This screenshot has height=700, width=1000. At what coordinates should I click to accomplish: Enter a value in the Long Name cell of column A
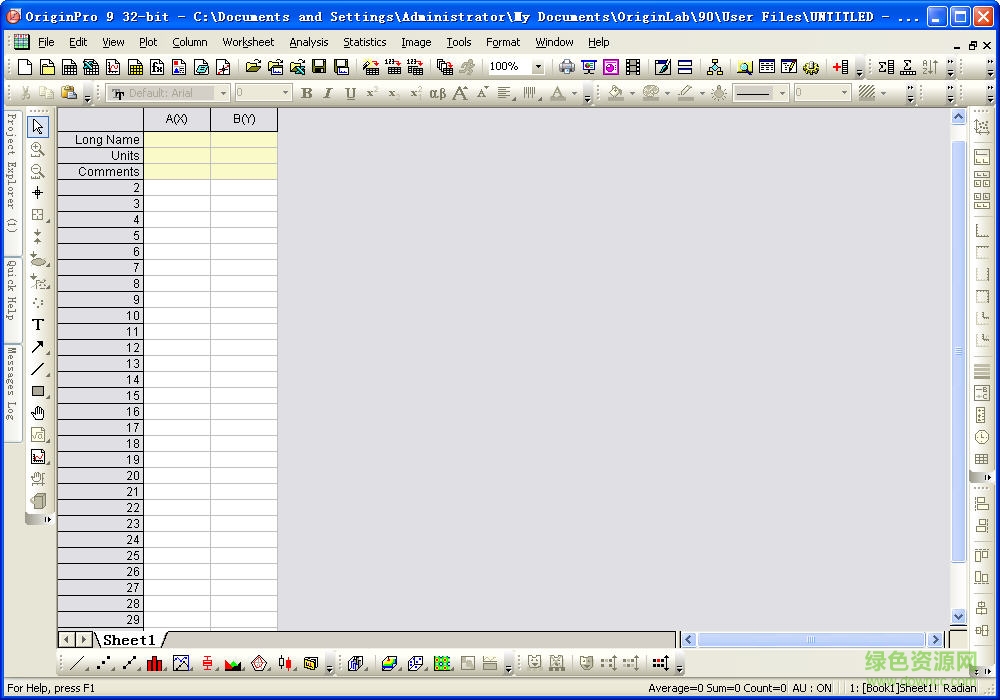[x=177, y=139]
